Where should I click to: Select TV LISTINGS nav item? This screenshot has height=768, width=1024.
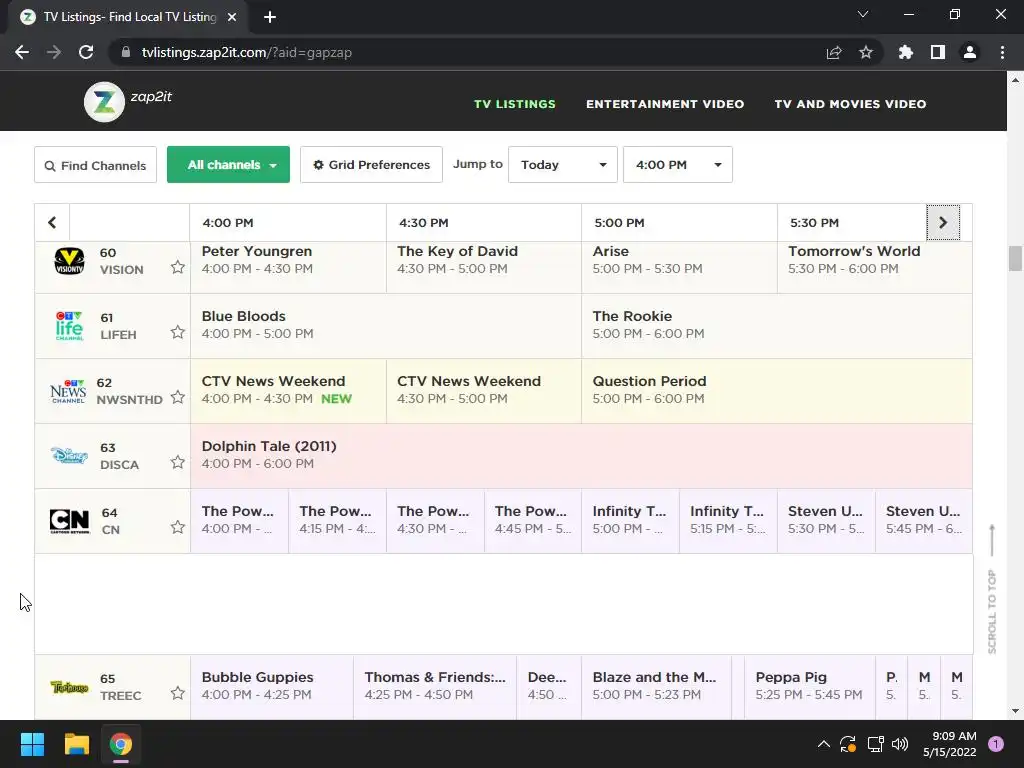click(x=515, y=104)
